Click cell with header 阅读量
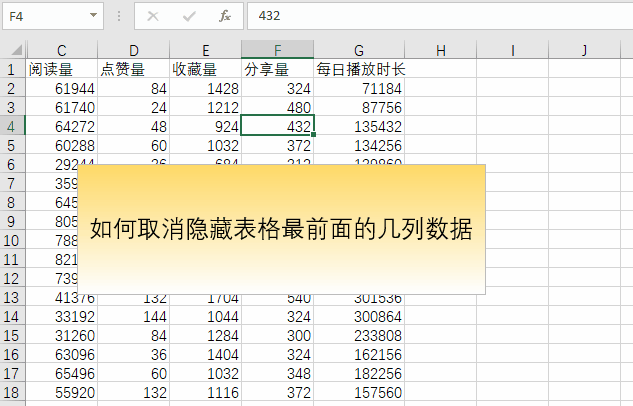Screen dimensions: 633x406 coord(62,69)
